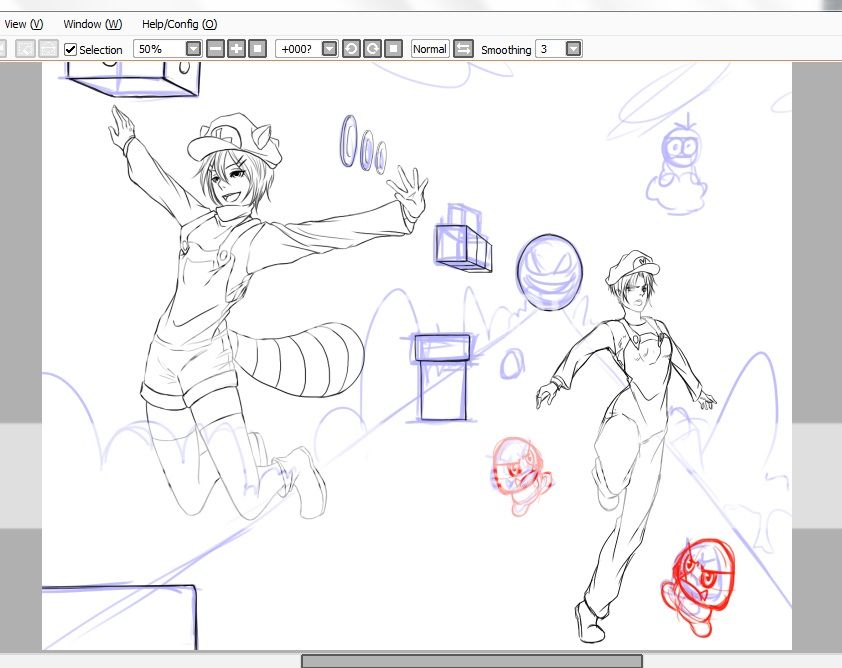Open the View menu
The height and width of the screenshot is (668, 842).
pos(23,24)
